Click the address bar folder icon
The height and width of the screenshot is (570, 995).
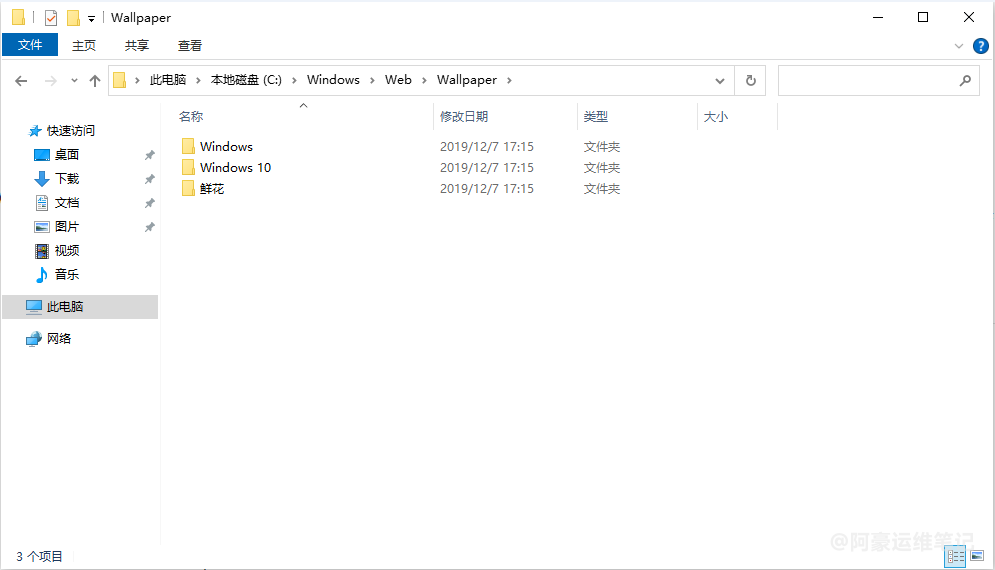click(x=119, y=80)
